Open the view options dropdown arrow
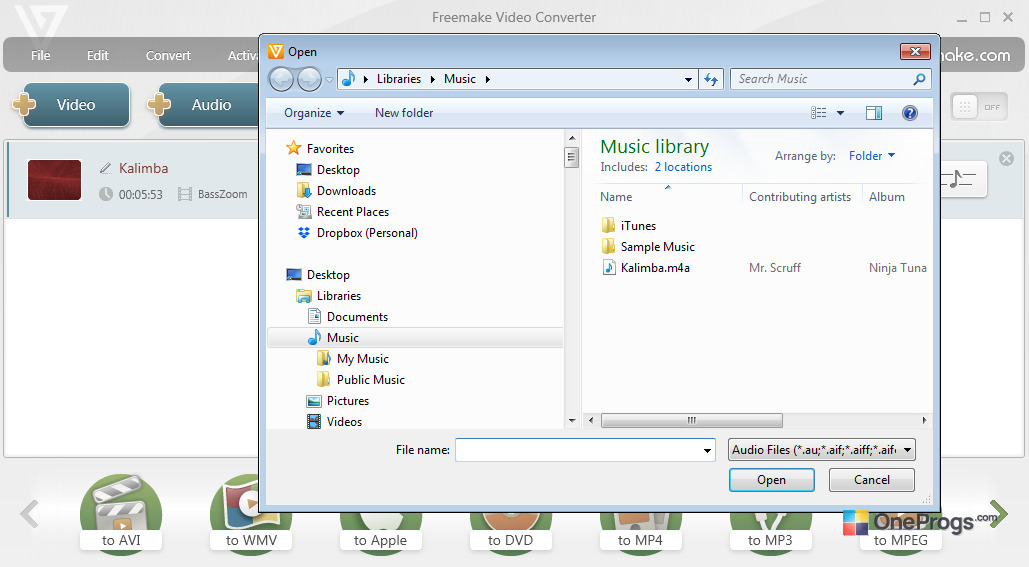This screenshot has height=567, width=1029. click(840, 113)
